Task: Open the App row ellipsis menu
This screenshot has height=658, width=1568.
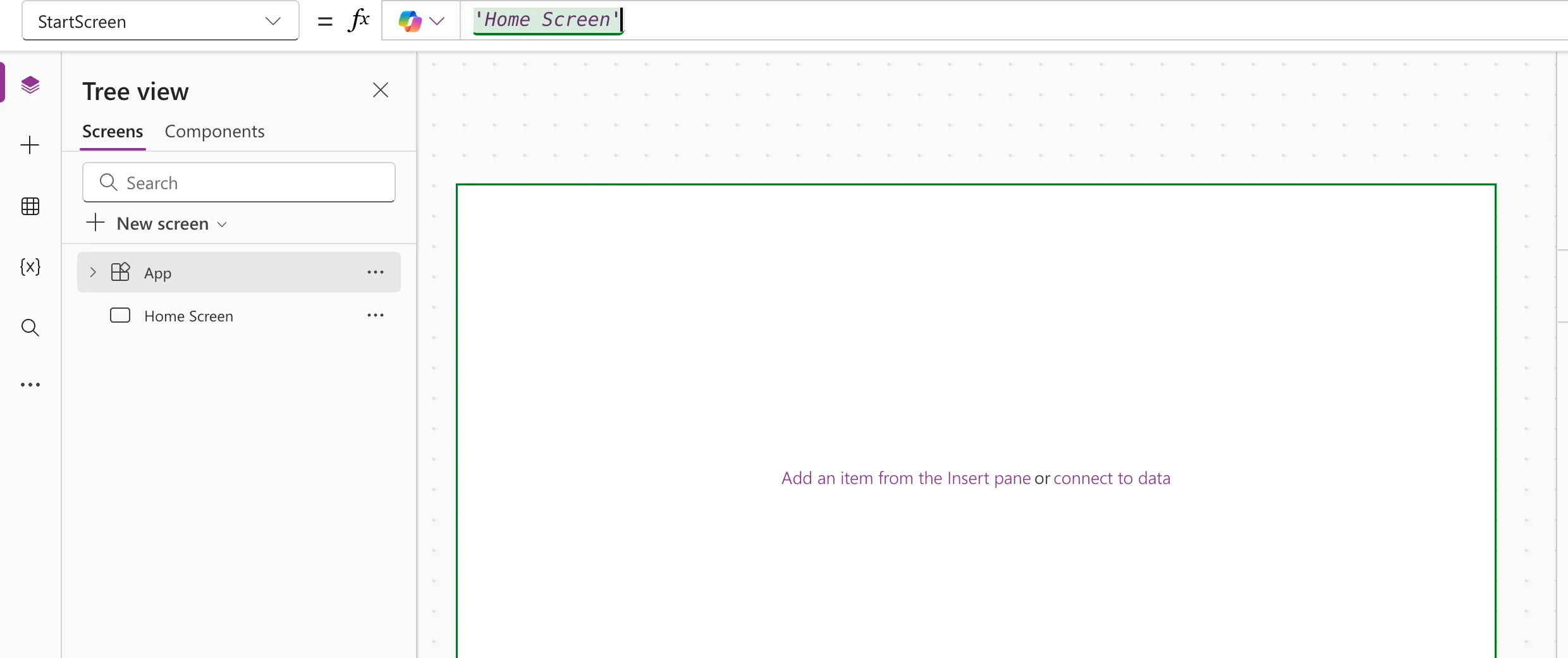Action: coord(376,272)
